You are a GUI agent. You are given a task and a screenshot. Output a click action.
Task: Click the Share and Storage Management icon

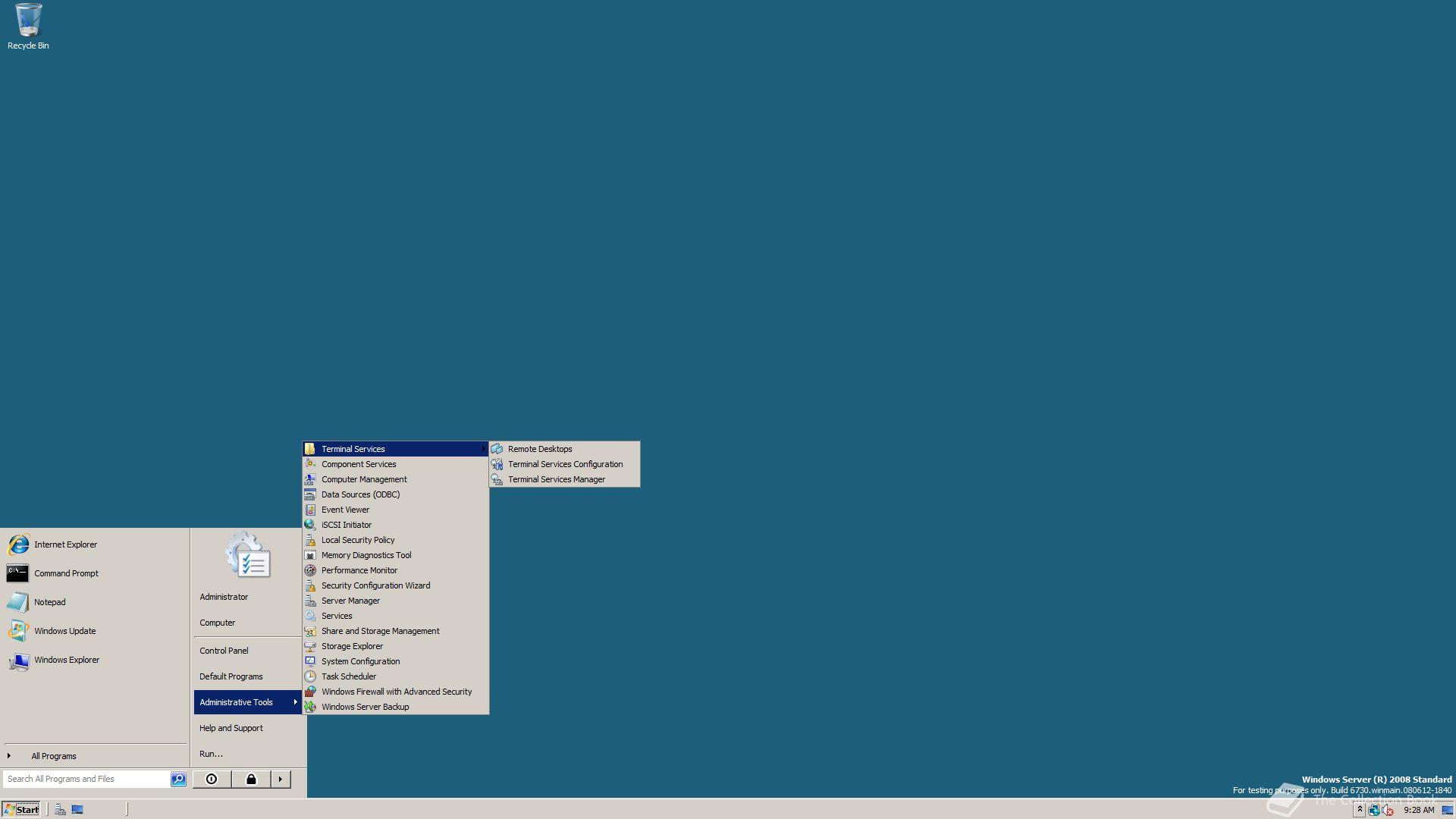[310, 631]
